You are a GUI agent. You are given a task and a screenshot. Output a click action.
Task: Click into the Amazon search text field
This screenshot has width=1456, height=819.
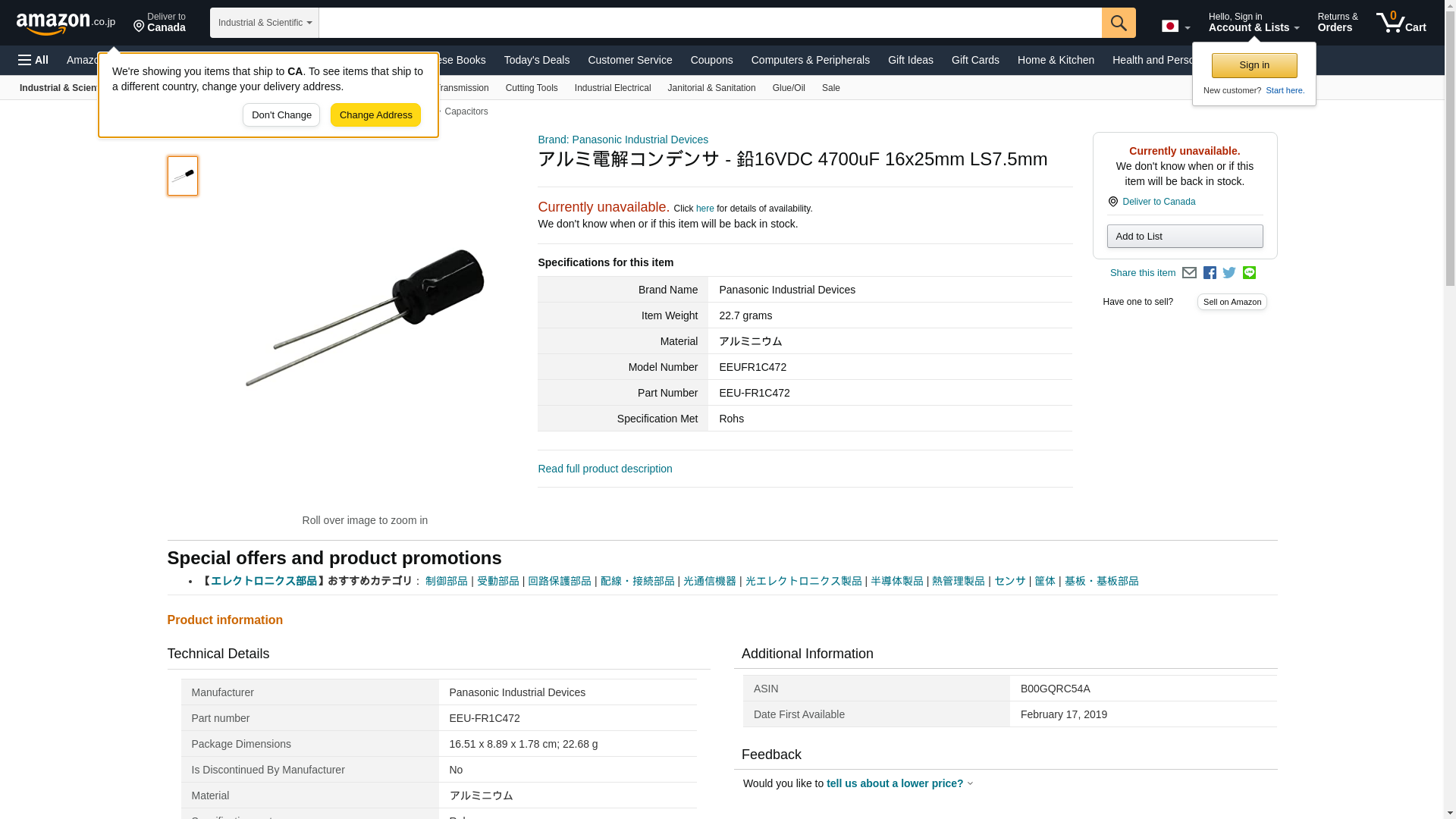709,23
